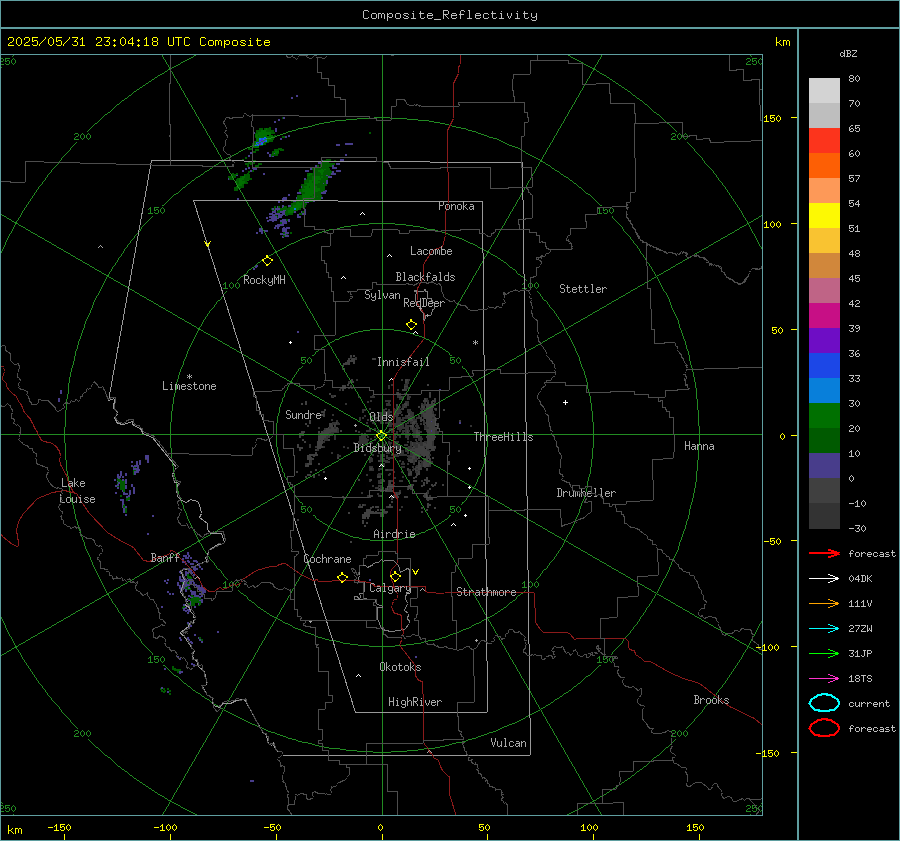Click the Cochrane label

[x=327, y=559]
